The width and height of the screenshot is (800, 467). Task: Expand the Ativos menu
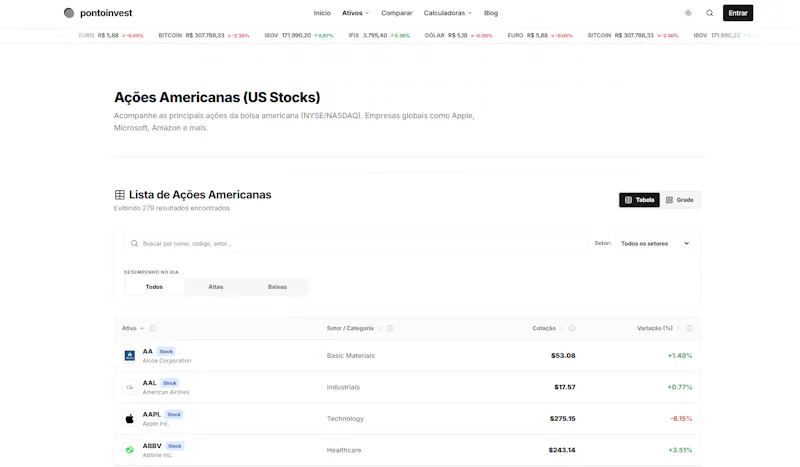355,13
